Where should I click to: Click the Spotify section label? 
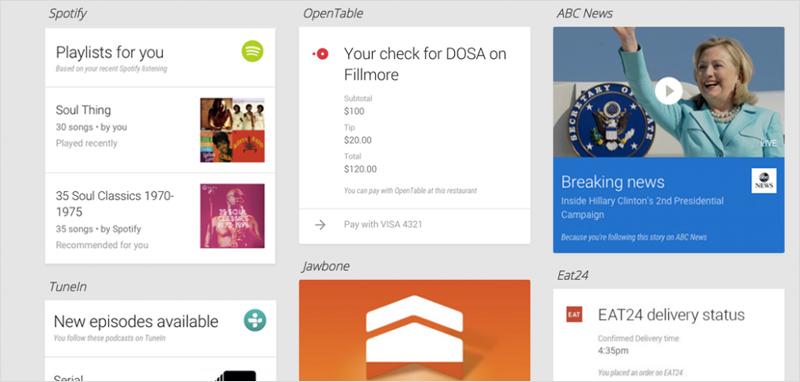pos(67,14)
